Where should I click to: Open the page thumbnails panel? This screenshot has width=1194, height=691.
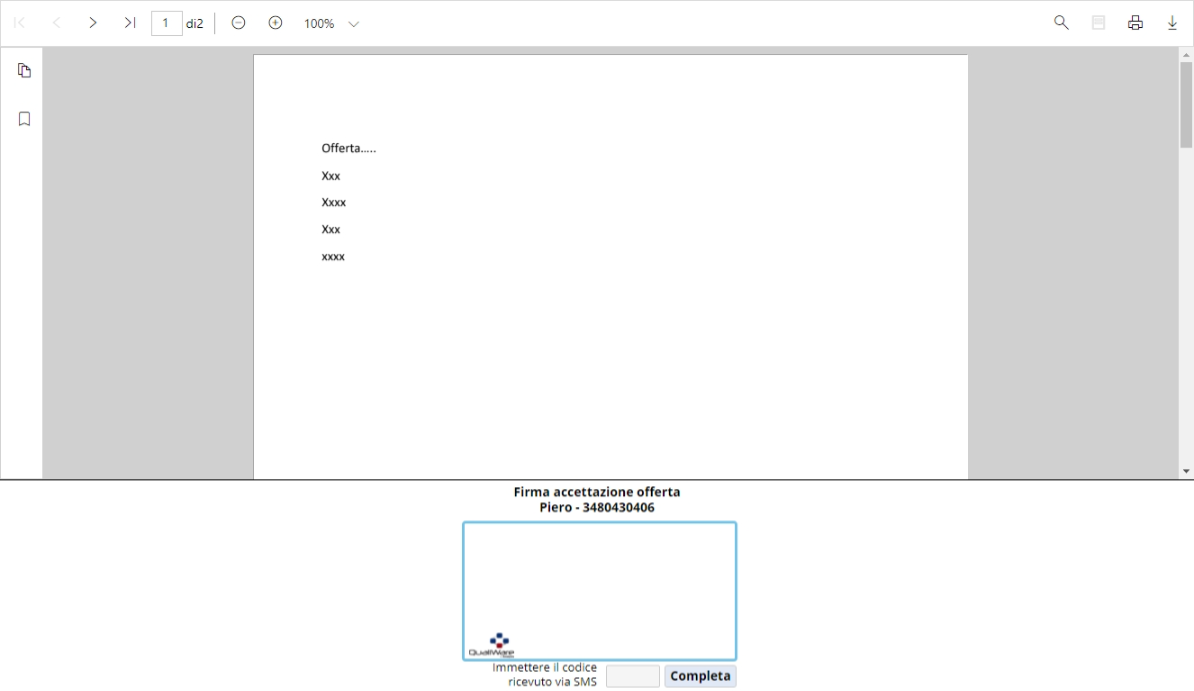24,70
